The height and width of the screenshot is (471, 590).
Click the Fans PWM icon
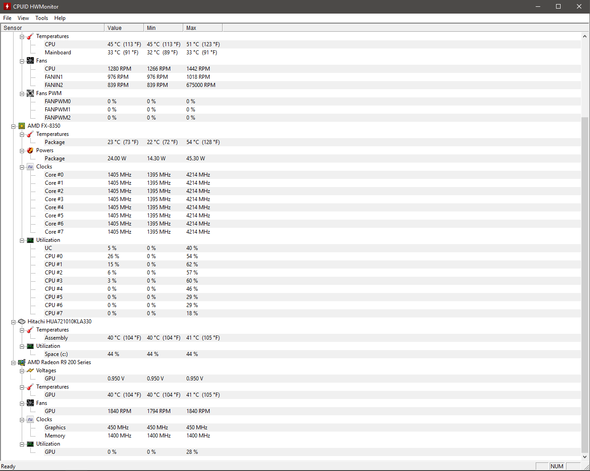[x=30, y=93]
